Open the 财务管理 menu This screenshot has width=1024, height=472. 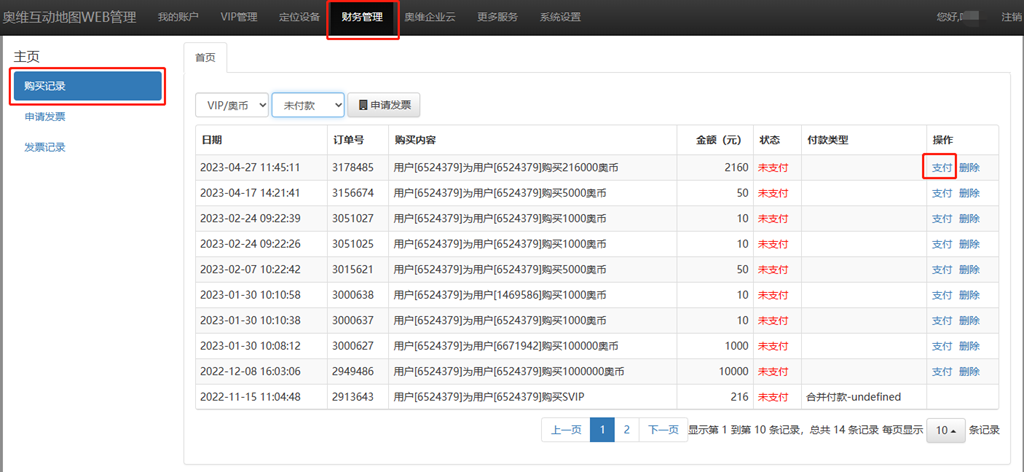[x=362, y=17]
